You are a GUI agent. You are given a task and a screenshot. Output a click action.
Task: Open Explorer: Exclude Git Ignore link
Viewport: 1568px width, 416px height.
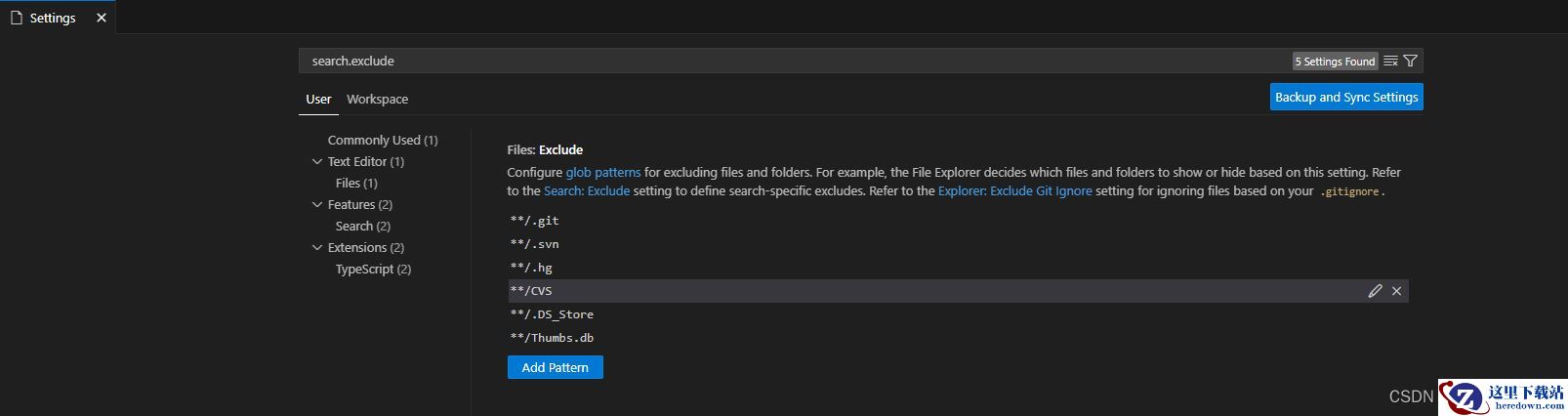1015,190
